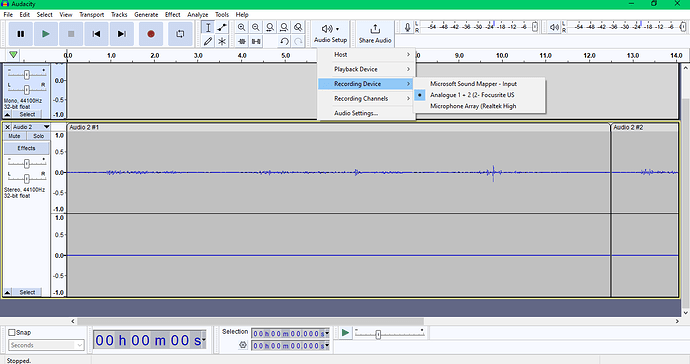Image resolution: width=690 pixels, height=364 pixels.
Task: Expand the Recording Channels submenu
Action: [x=367, y=98]
